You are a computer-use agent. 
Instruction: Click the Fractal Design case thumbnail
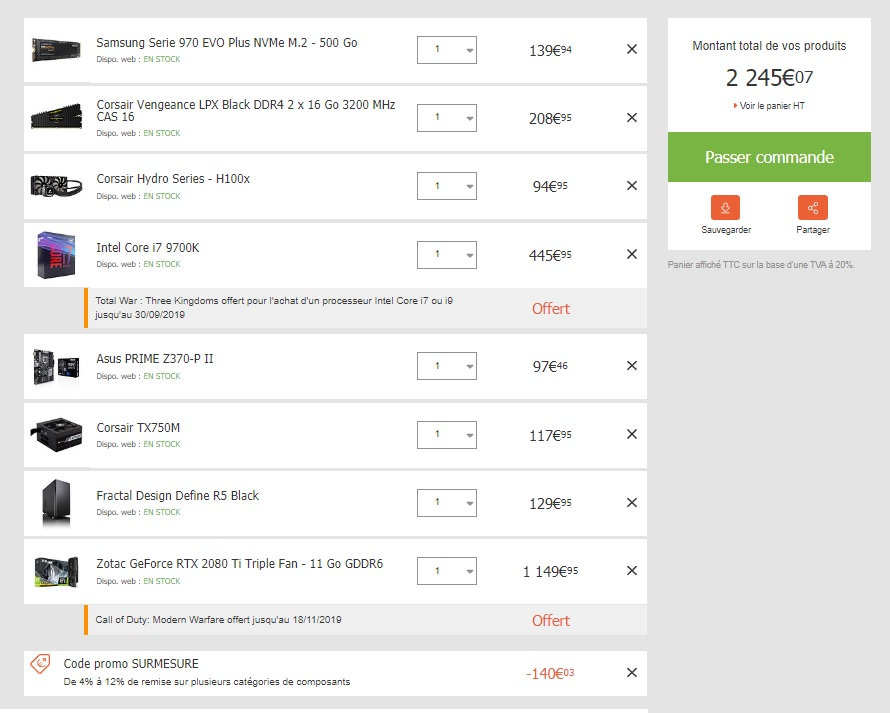tap(54, 502)
